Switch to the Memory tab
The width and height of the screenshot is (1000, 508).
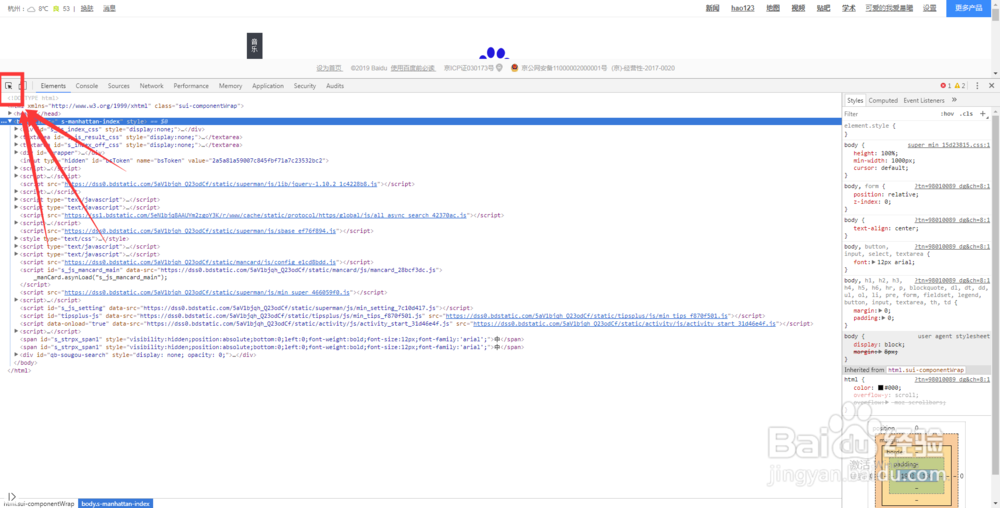[230, 85]
